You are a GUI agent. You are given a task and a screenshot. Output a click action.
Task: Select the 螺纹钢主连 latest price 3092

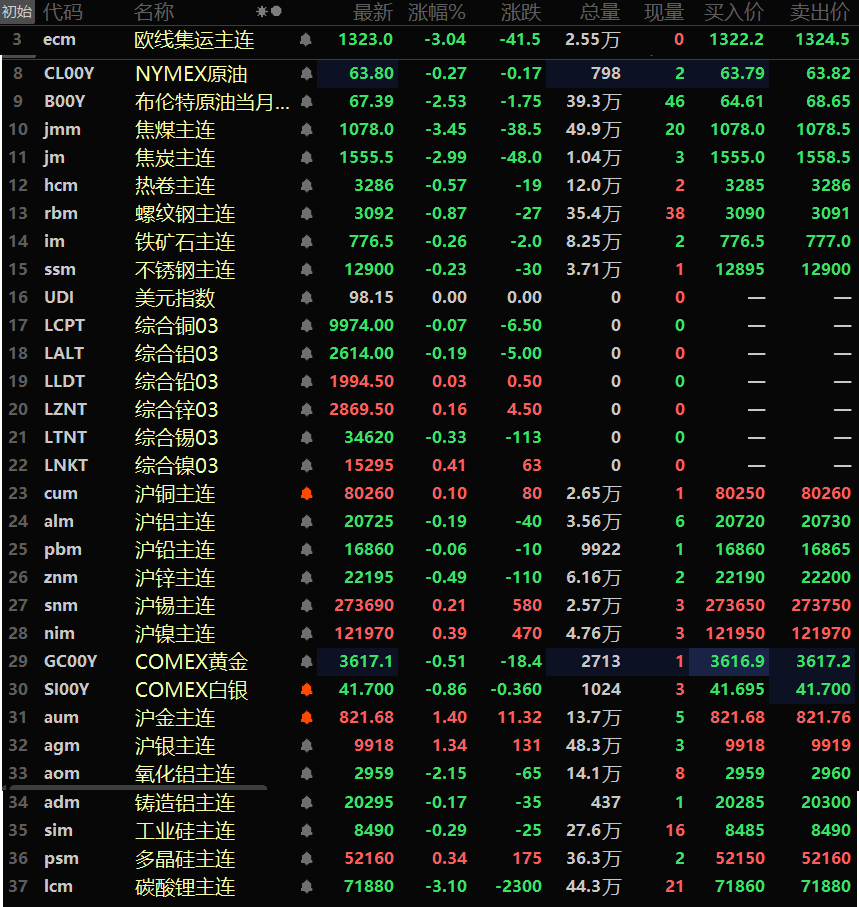(374, 214)
